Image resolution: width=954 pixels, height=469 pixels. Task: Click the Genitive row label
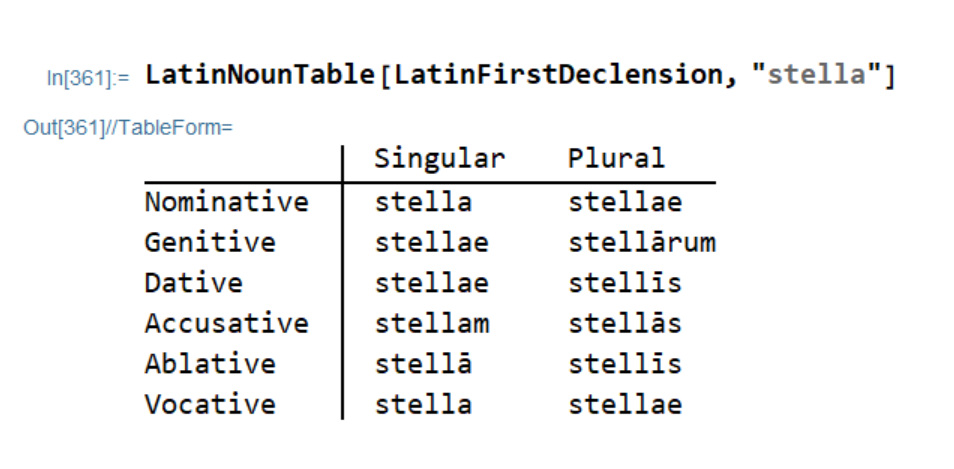pyautogui.click(x=210, y=243)
